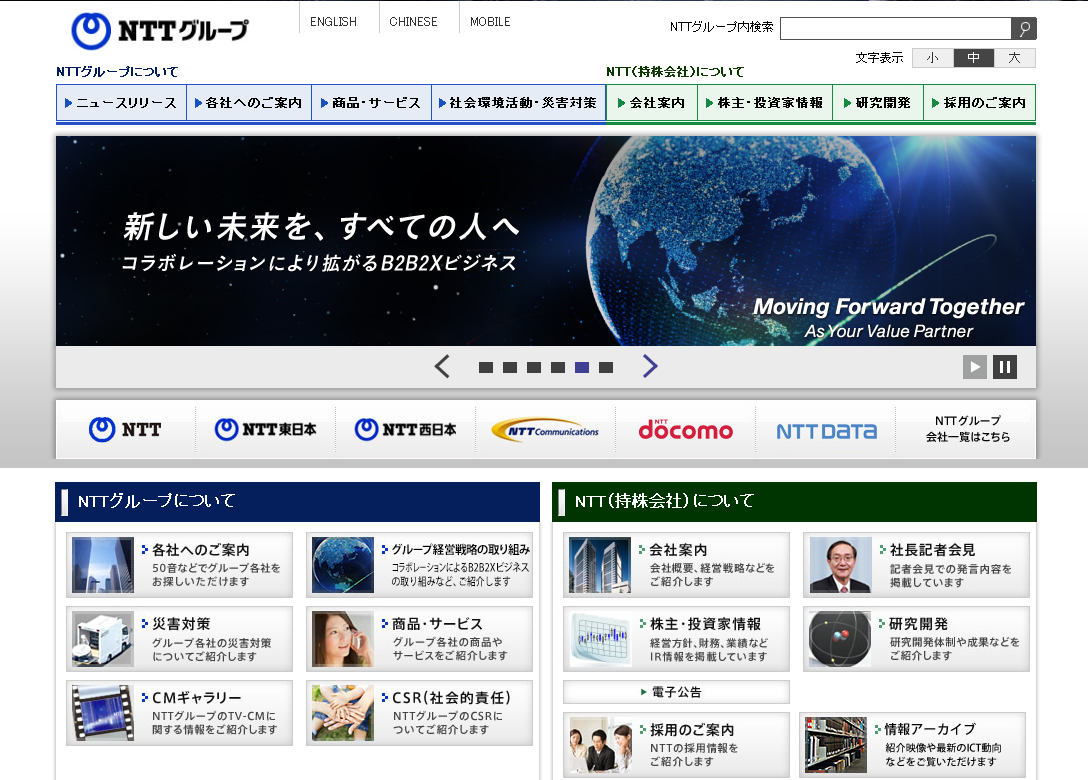Image resolution: width=1088 pixels, height=780 pixels.
Task: Open the 災害対策 card
Action: (x=180, y=639)
